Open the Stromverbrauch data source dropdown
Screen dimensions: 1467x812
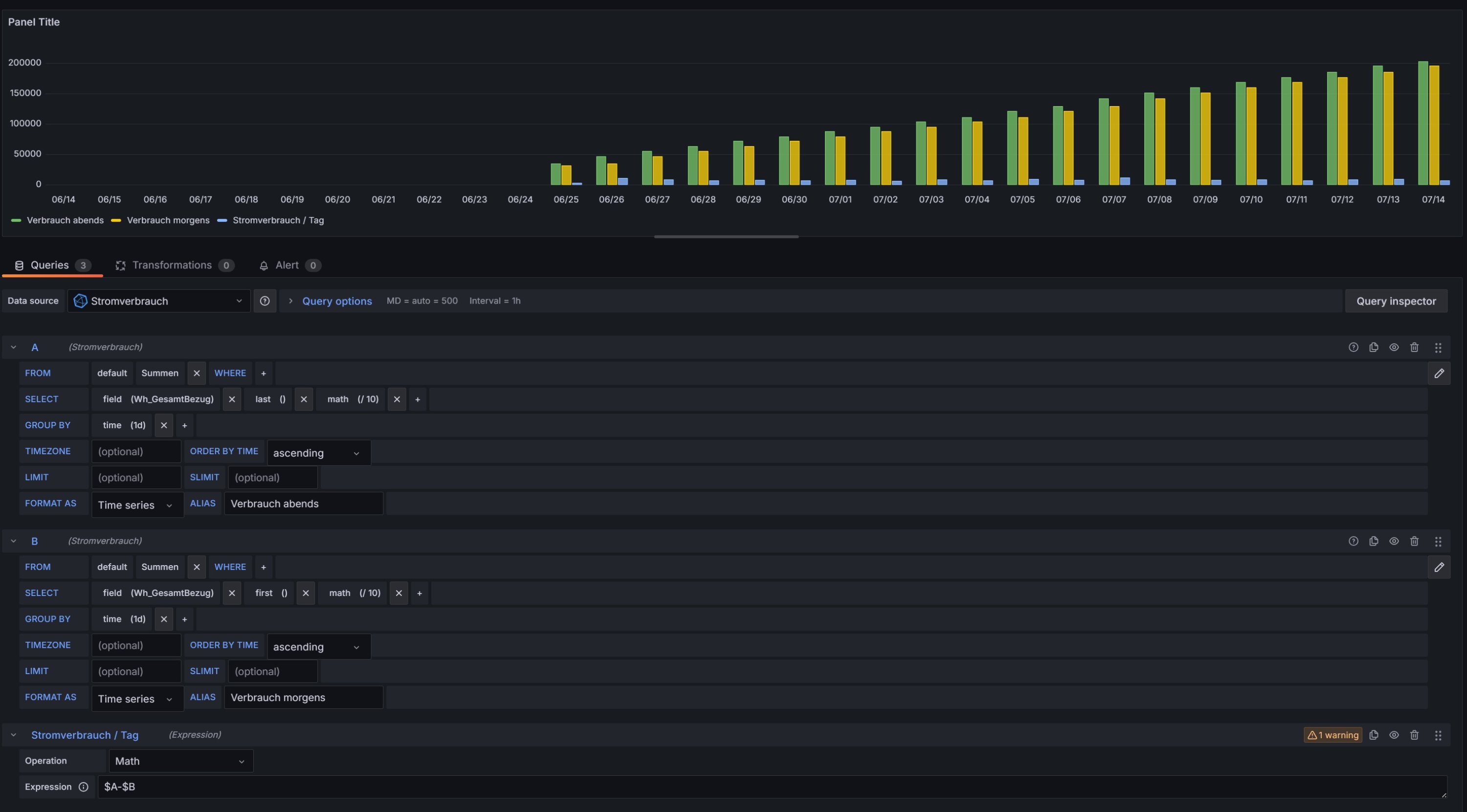[x=159, y=301]
